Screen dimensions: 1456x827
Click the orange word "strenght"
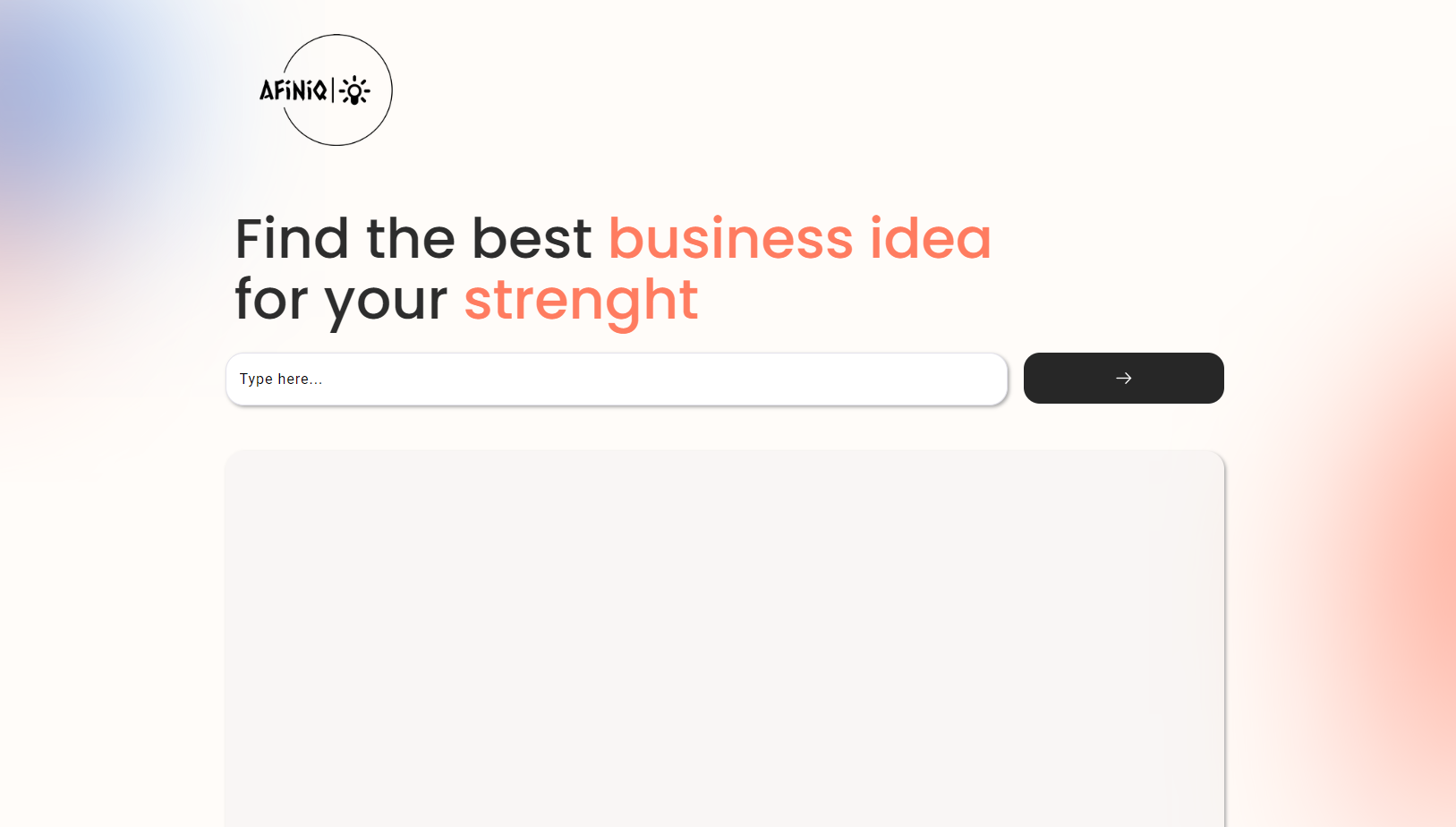tap(581, 300)
